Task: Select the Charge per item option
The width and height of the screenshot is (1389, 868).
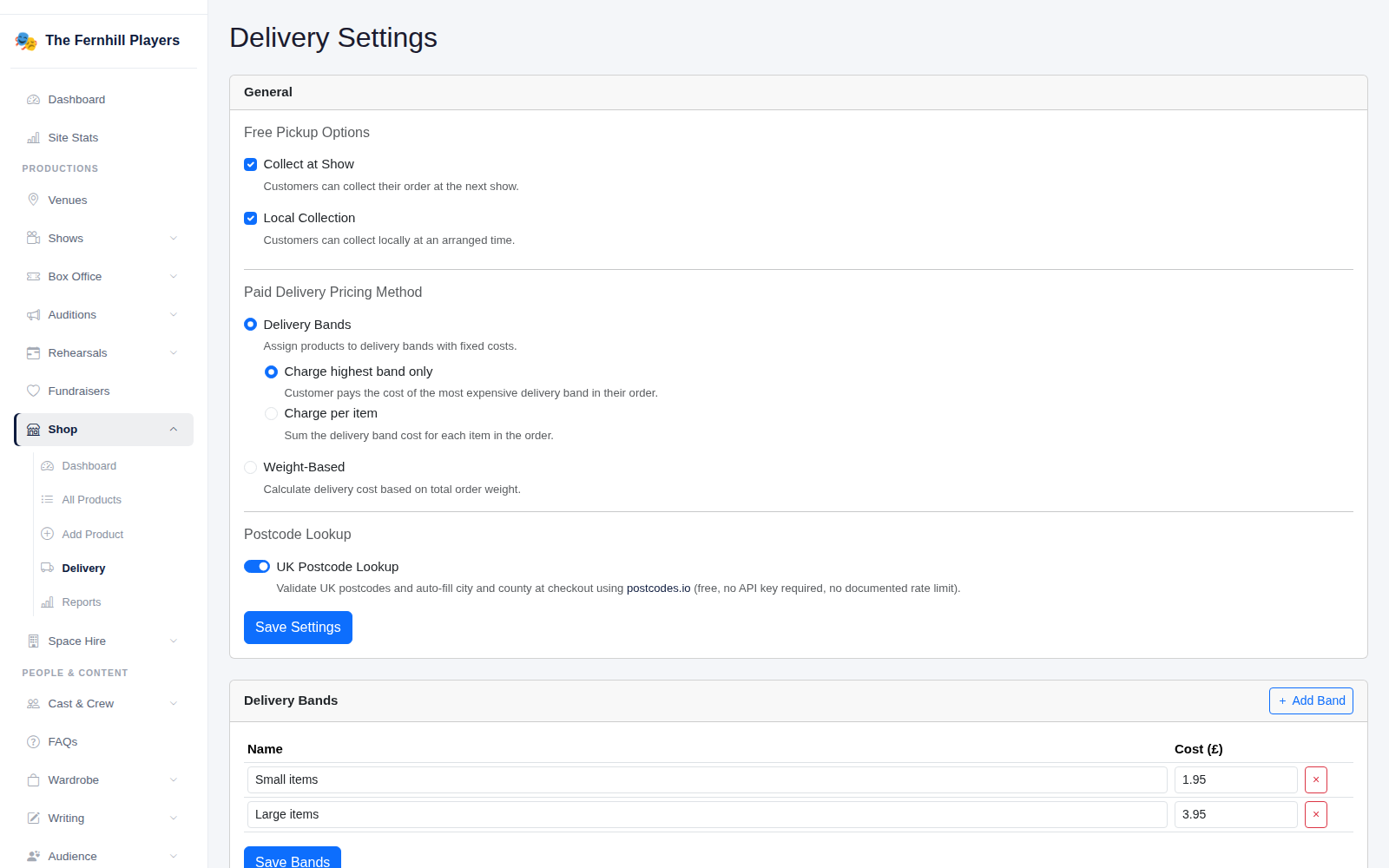Action: [x=271, y=413]
